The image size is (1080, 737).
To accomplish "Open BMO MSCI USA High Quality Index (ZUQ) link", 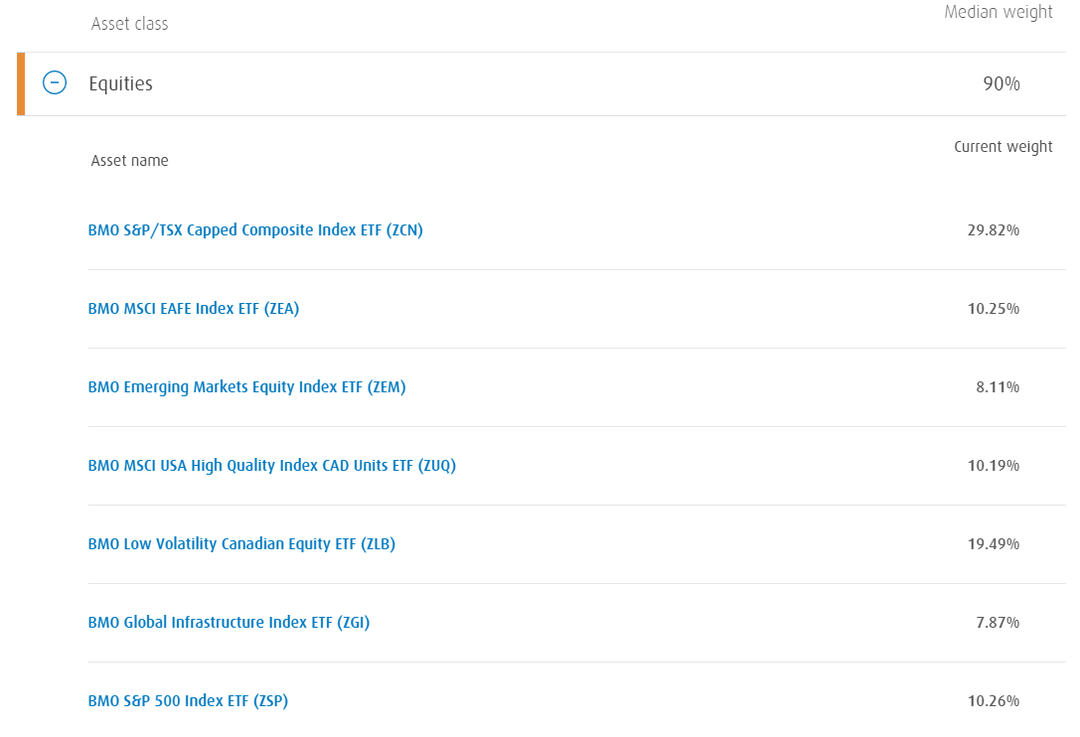I will [272, 466].
